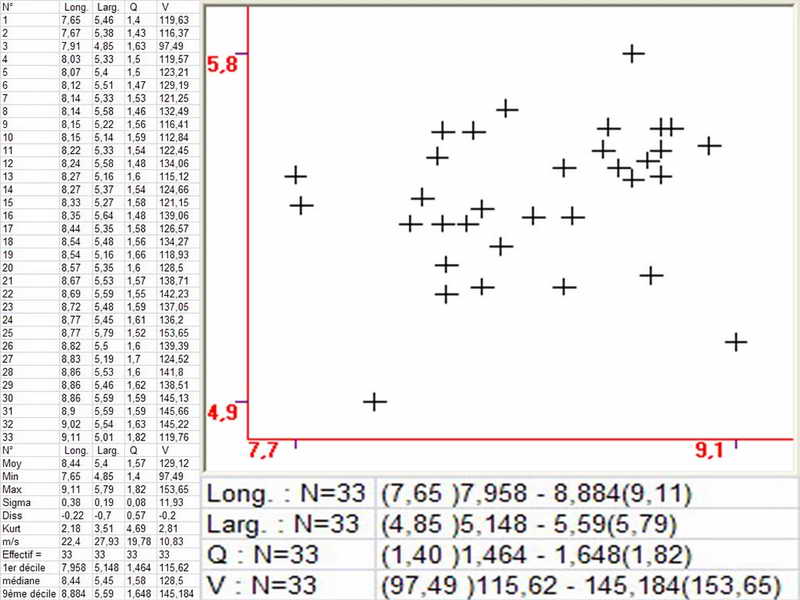Select the 7,7 label on the horizontal axis
Viewport: 800px width, 600px height.
pyautogui.click(x=263, y=451)
